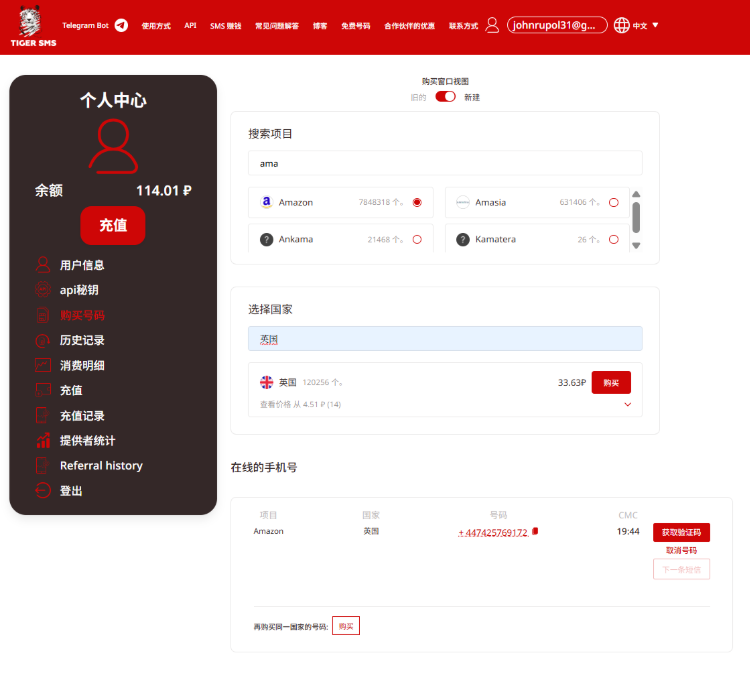Click the Ankama question-mark icon
This screenshot has height=691, width=750.
tap(266, 239)
